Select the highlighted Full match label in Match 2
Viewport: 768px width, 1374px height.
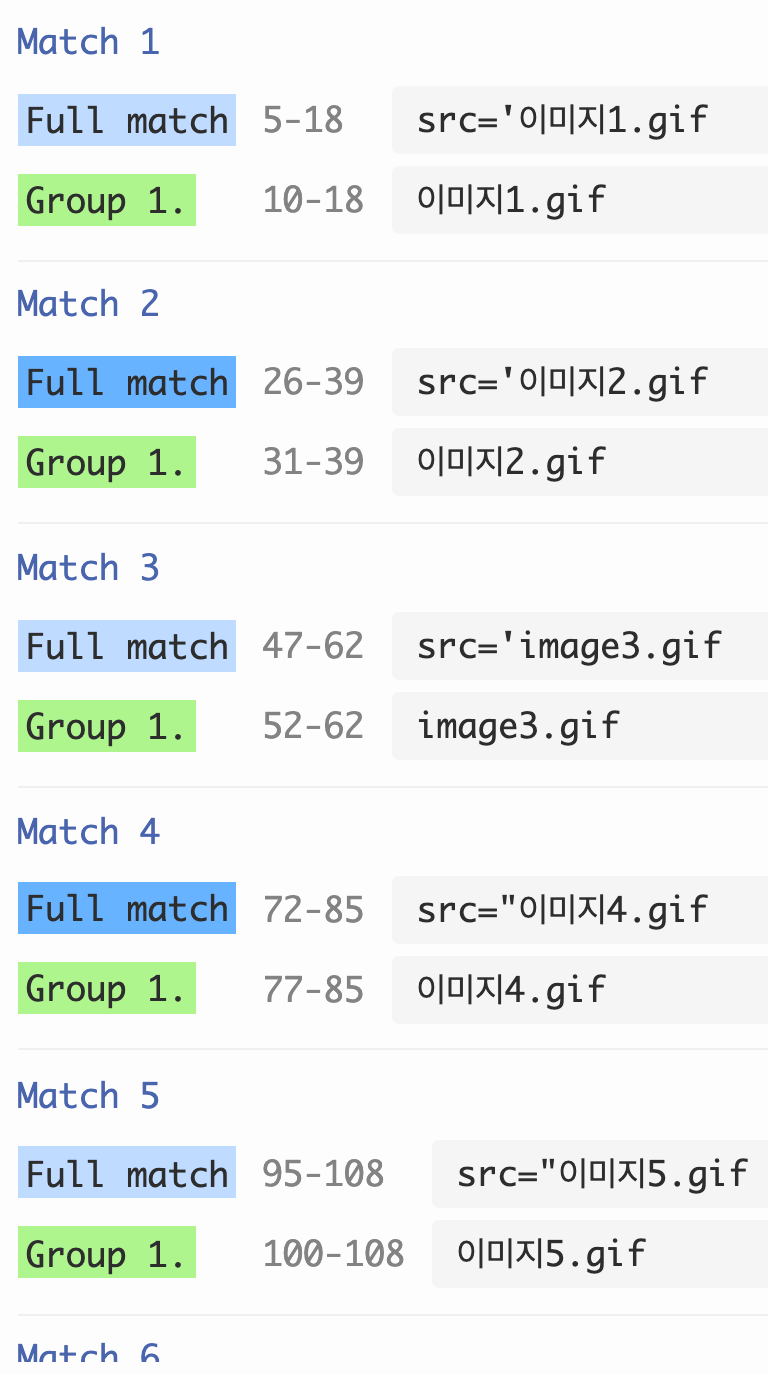tap(127, 382)
